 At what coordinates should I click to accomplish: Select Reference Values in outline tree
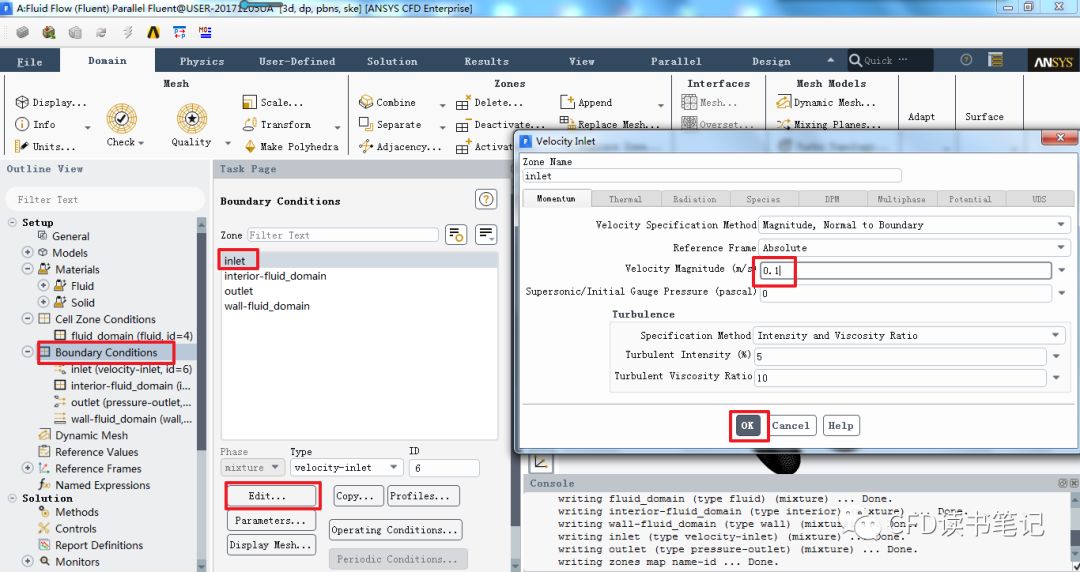[96, 452]
